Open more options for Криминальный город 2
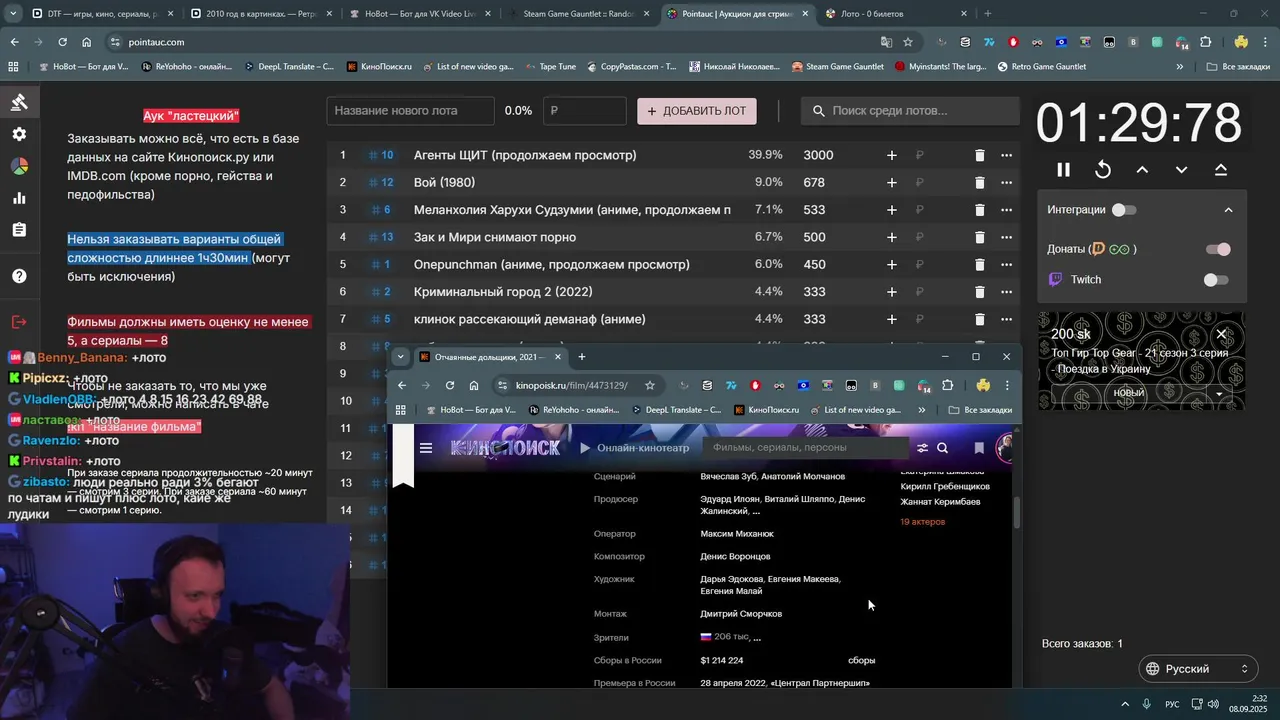This screenshot has height=720, width=1280. point(1007,292)
